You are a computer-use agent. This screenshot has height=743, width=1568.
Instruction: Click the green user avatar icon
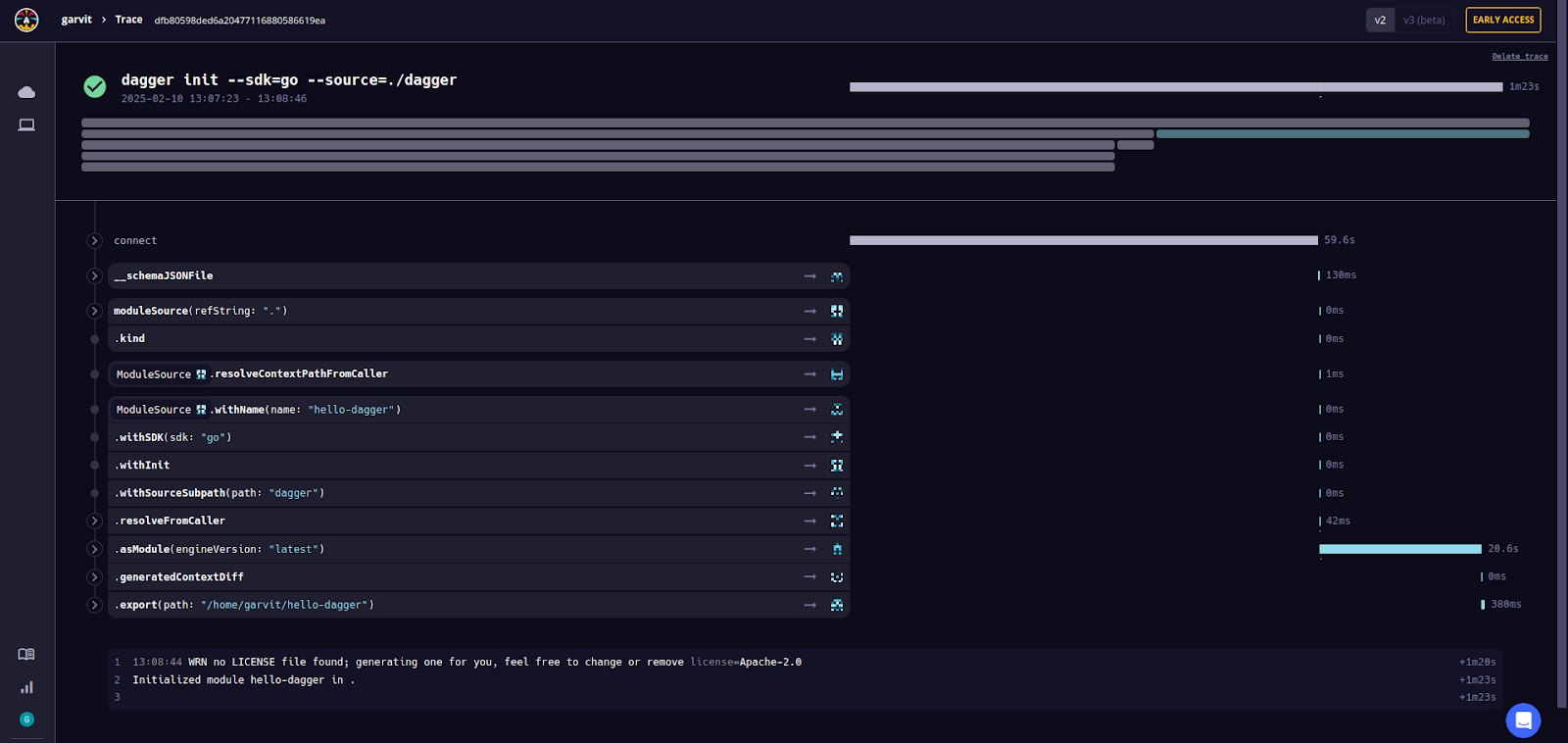pos(26,719)
